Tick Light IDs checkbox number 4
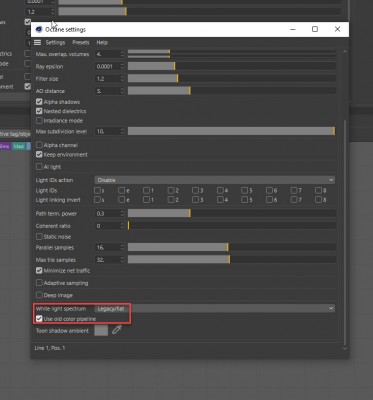 [x=220, y=190]
